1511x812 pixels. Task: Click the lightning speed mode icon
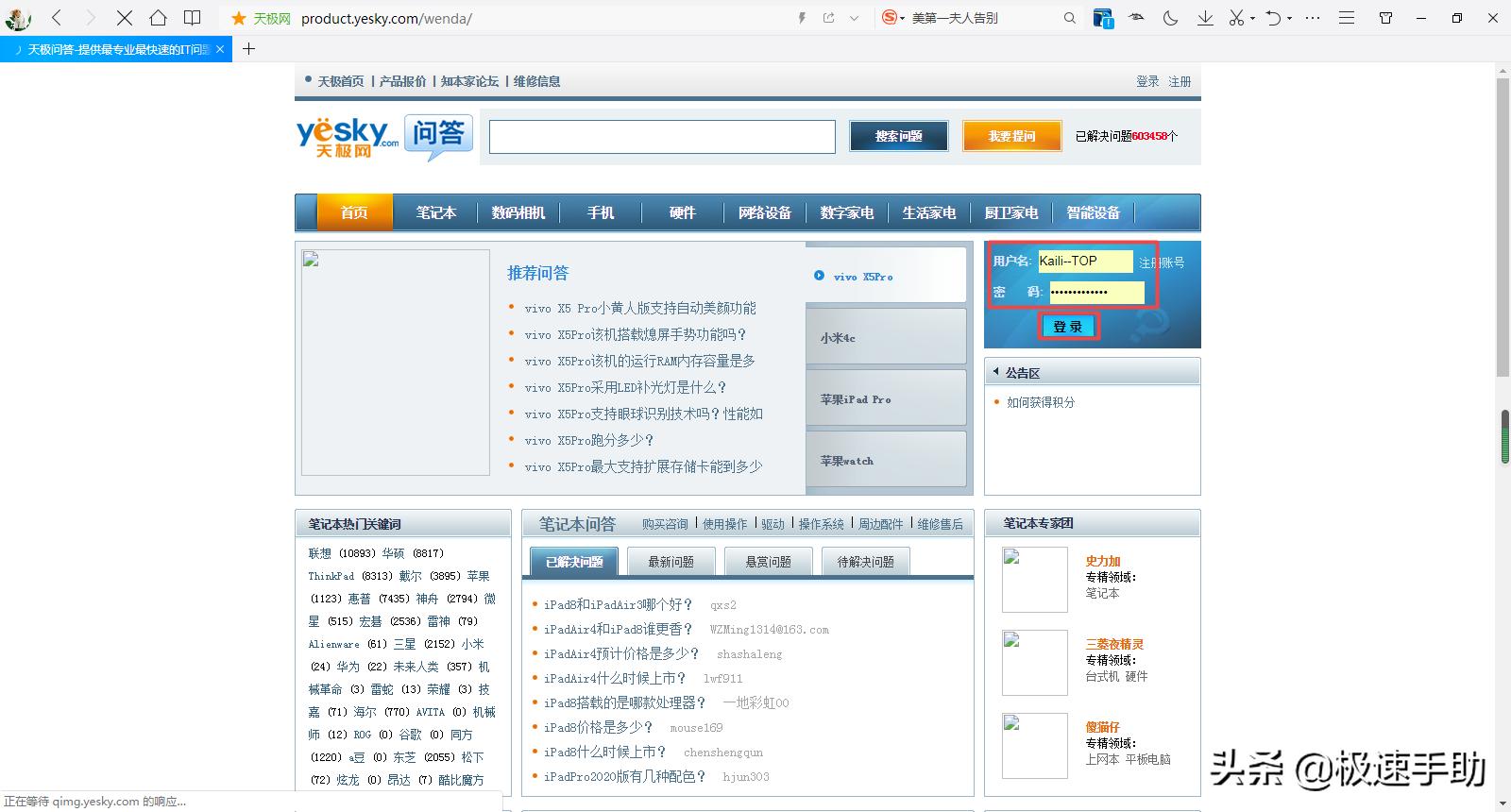tap(802, 18)
